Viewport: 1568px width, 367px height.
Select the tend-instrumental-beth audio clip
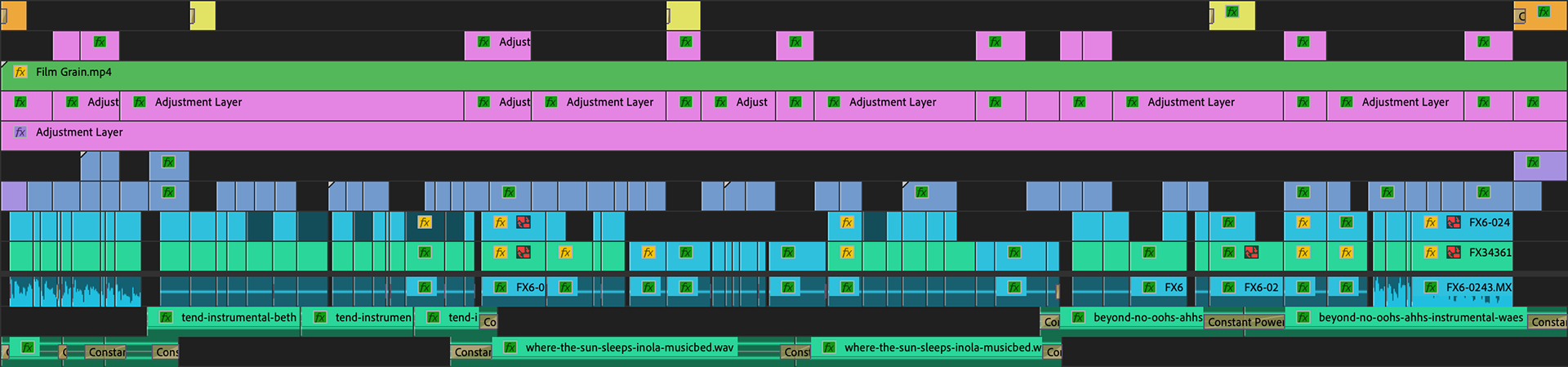(238, 318)
